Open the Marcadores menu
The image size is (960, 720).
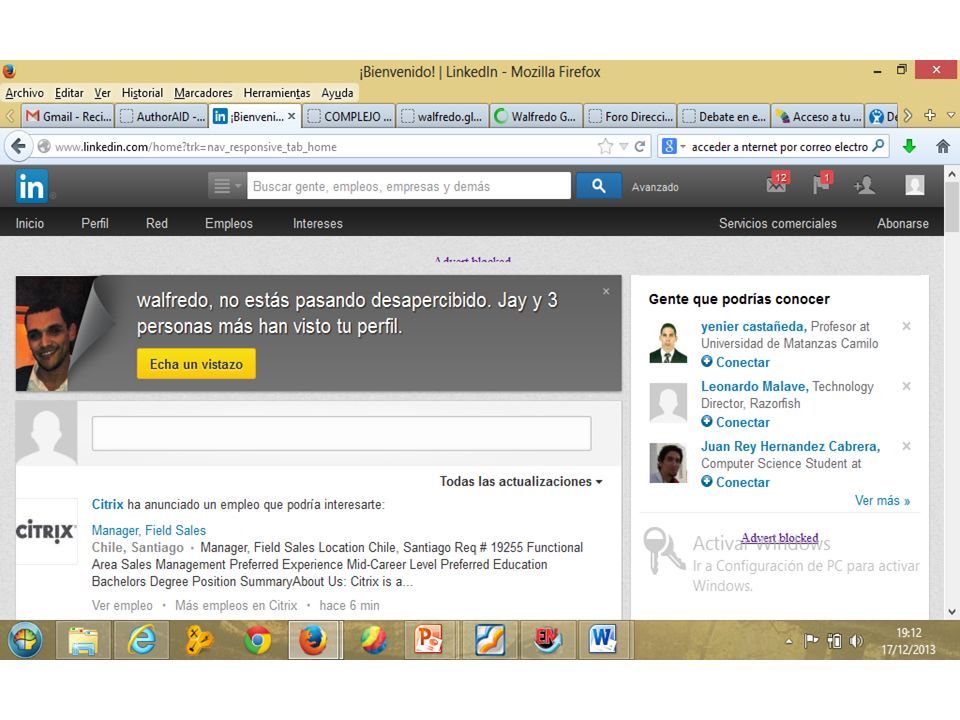(x=203, y=92)
